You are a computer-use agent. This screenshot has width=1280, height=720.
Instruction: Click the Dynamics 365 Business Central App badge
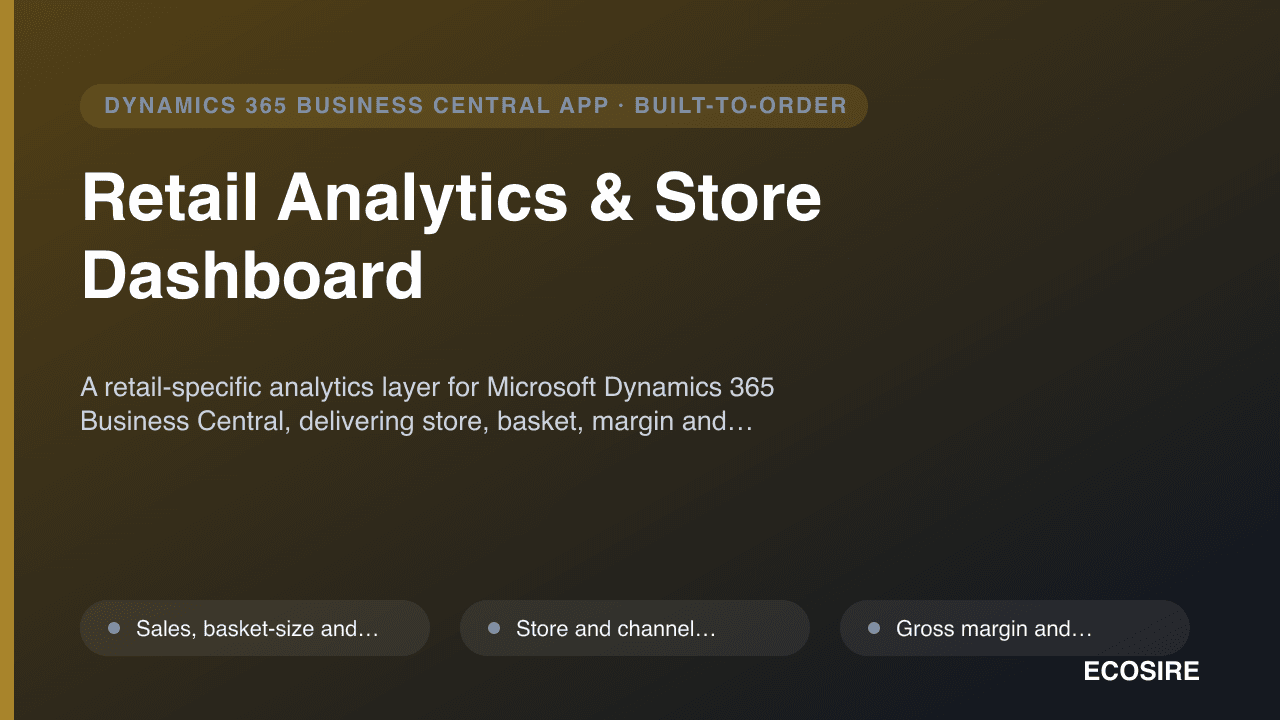[x=474, y=106]
